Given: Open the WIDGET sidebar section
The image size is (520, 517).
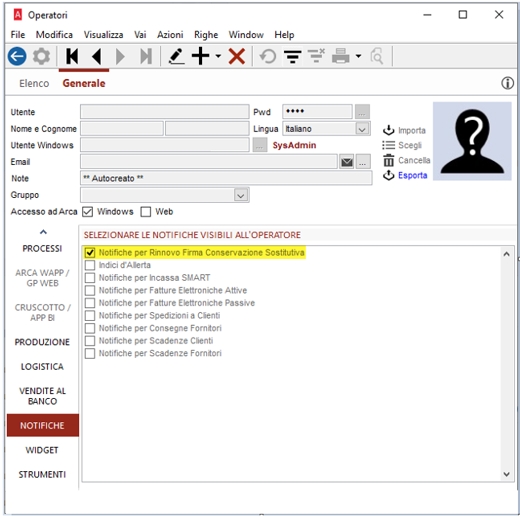Looking at the screenshot, I should point(42,450).
